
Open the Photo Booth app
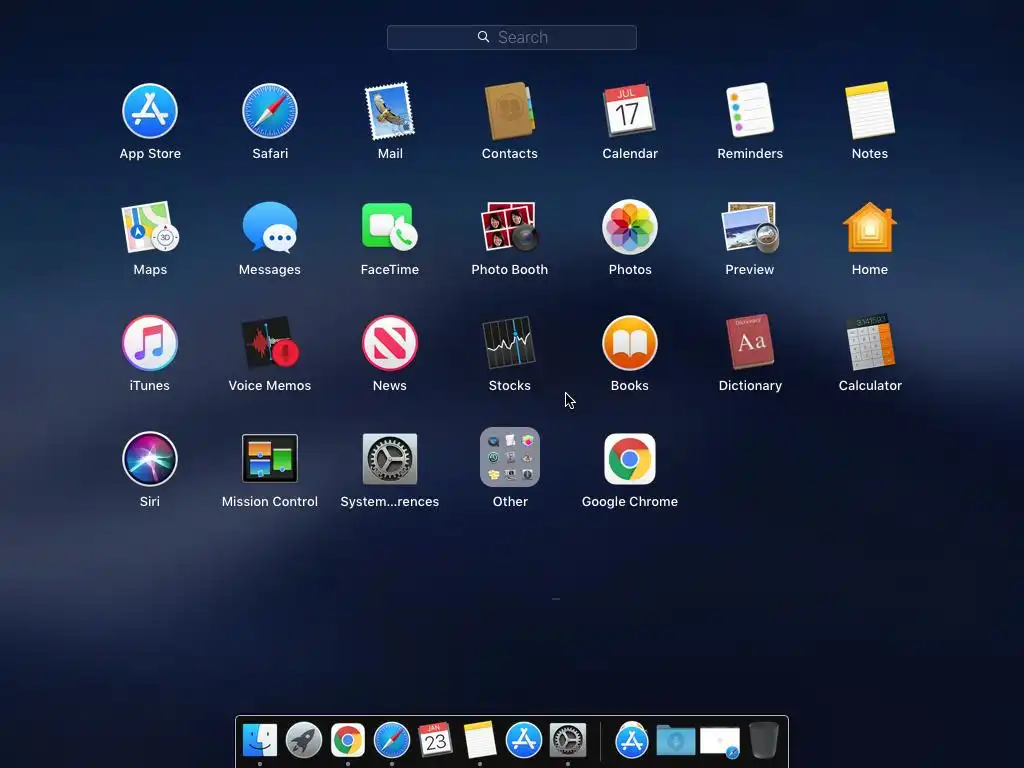coord(509,227)
